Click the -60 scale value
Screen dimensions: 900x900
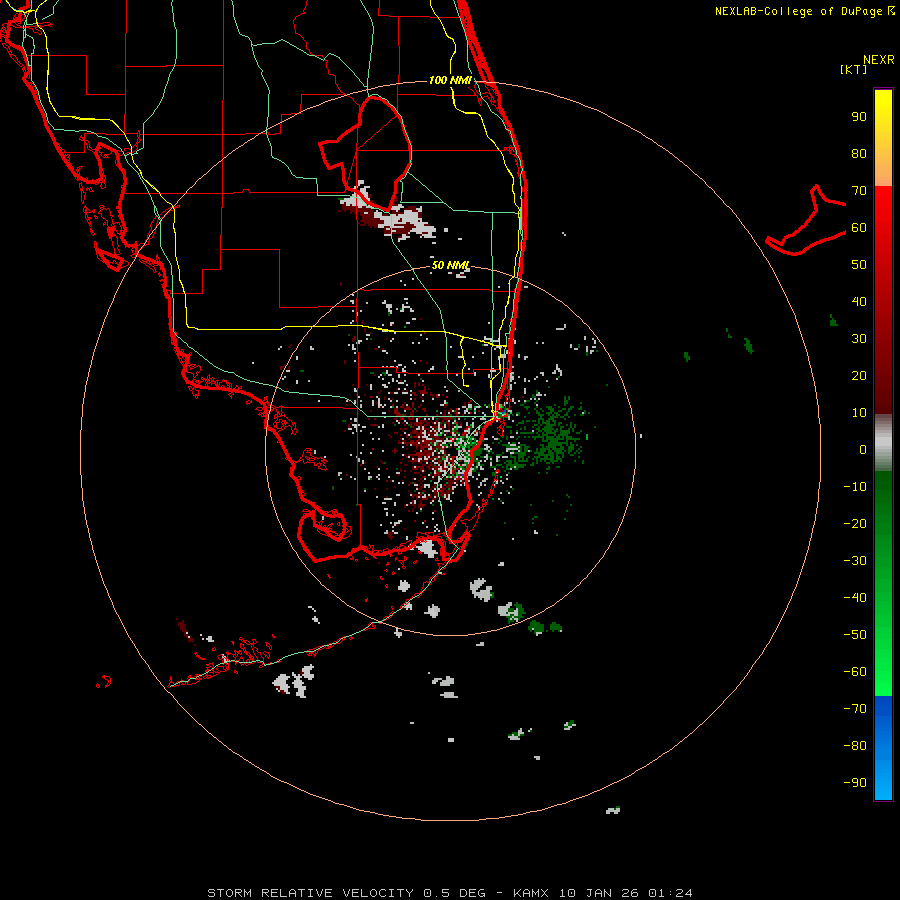coord(855,672)
